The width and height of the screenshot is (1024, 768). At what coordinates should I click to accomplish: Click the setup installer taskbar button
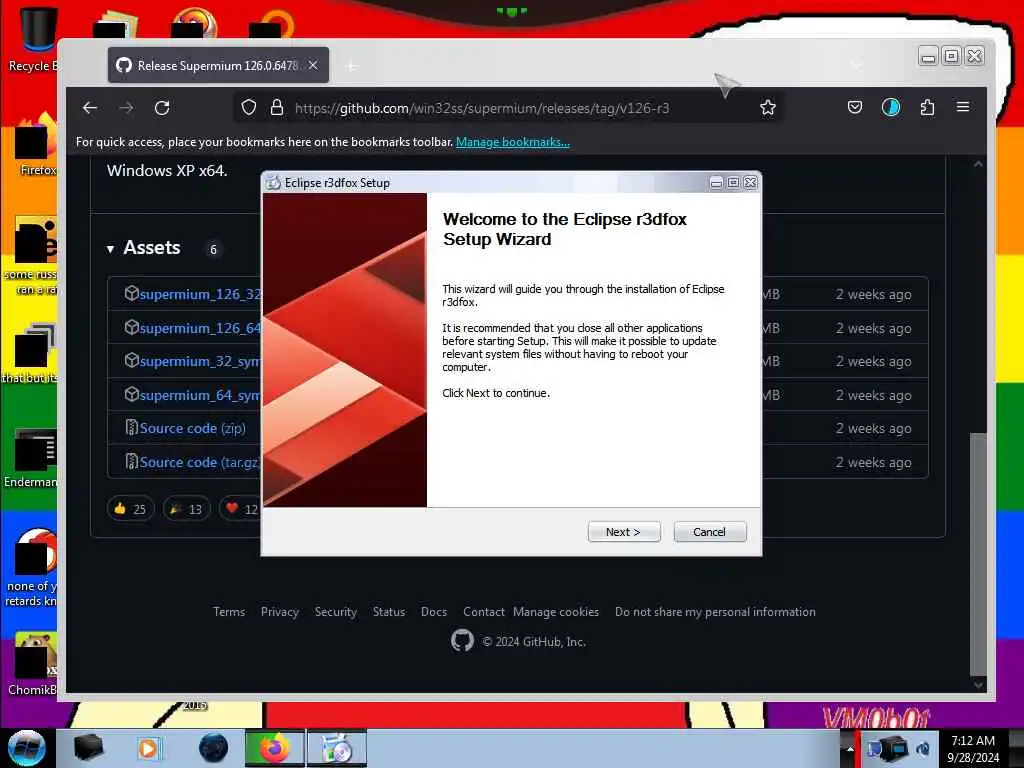click(x=337, y=748)
